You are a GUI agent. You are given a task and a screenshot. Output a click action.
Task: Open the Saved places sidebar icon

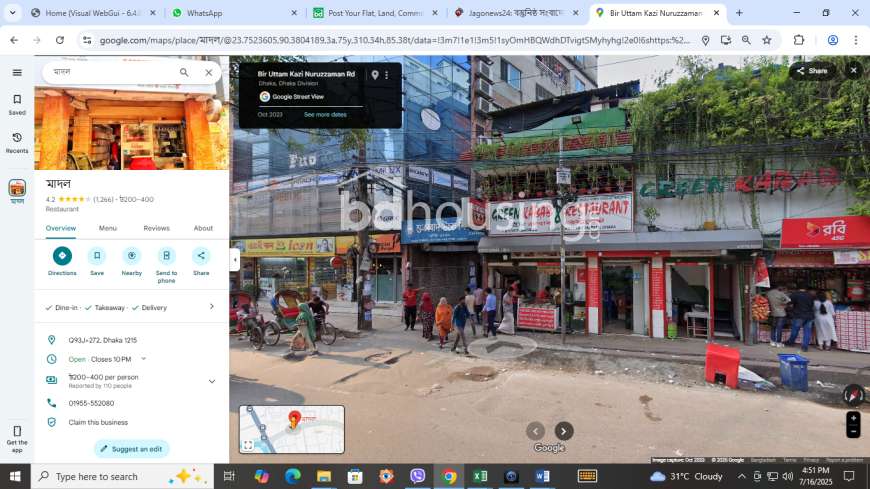coord(17,104)
